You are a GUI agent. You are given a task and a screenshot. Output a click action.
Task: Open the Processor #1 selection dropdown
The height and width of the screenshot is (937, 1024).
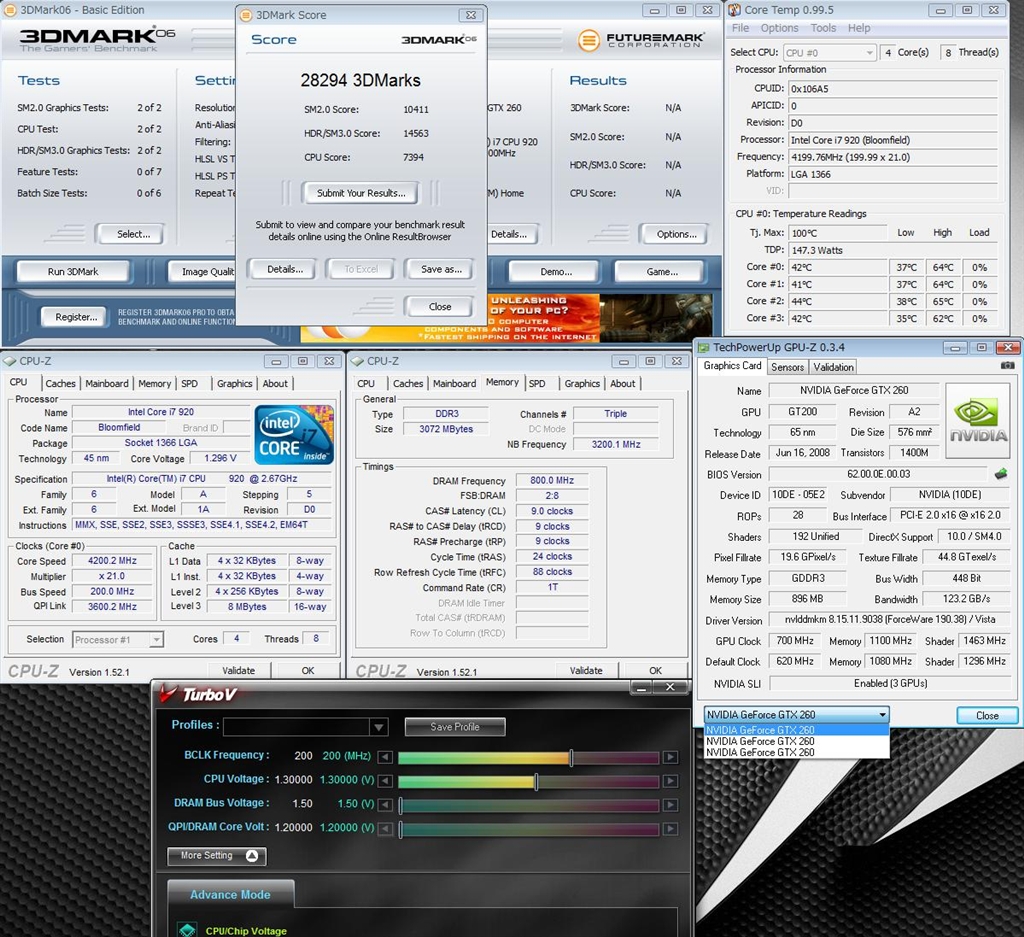(x=156, y=639)
